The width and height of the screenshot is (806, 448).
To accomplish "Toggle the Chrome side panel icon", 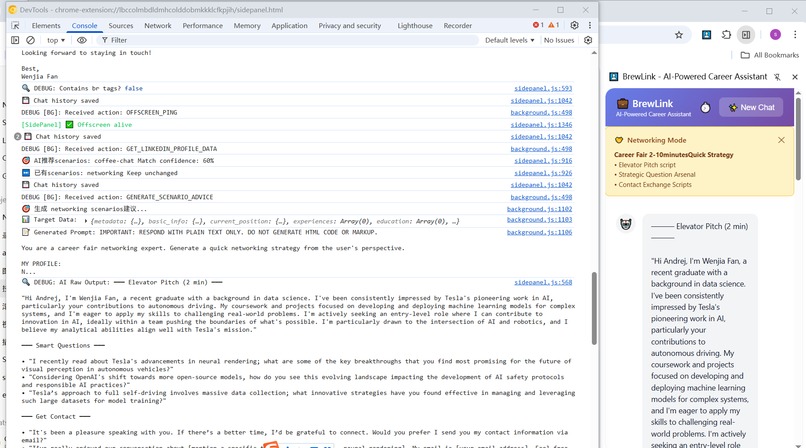I will pos(746,35).
